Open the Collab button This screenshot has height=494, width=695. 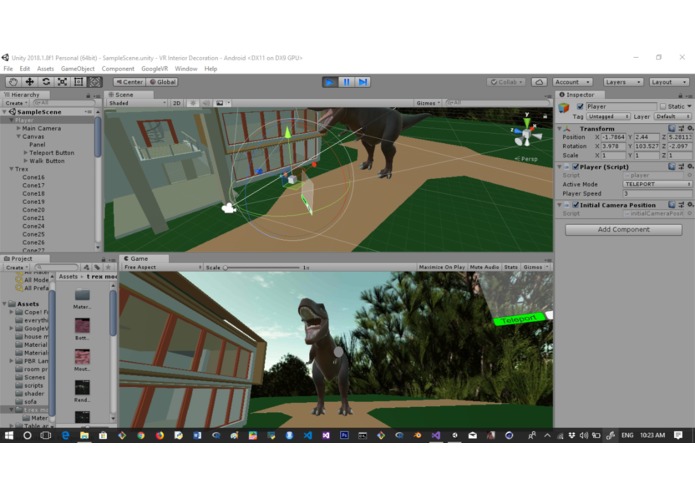506,82
